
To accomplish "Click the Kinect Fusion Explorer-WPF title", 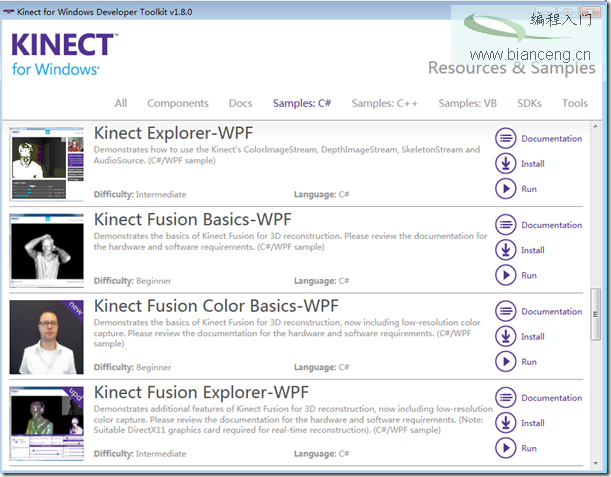I will (x=201, y=392).
